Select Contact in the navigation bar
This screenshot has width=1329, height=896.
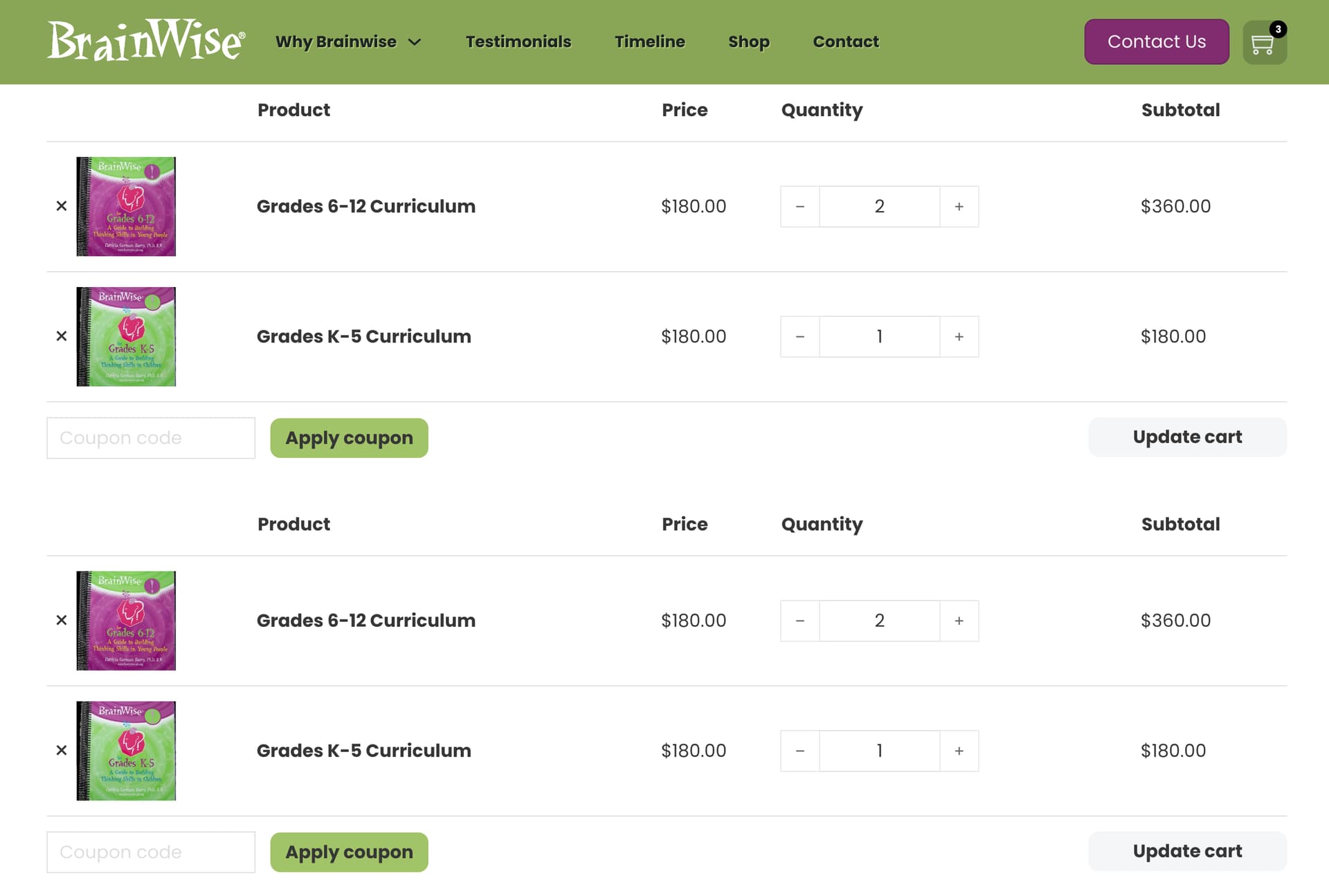pos(846,42)
